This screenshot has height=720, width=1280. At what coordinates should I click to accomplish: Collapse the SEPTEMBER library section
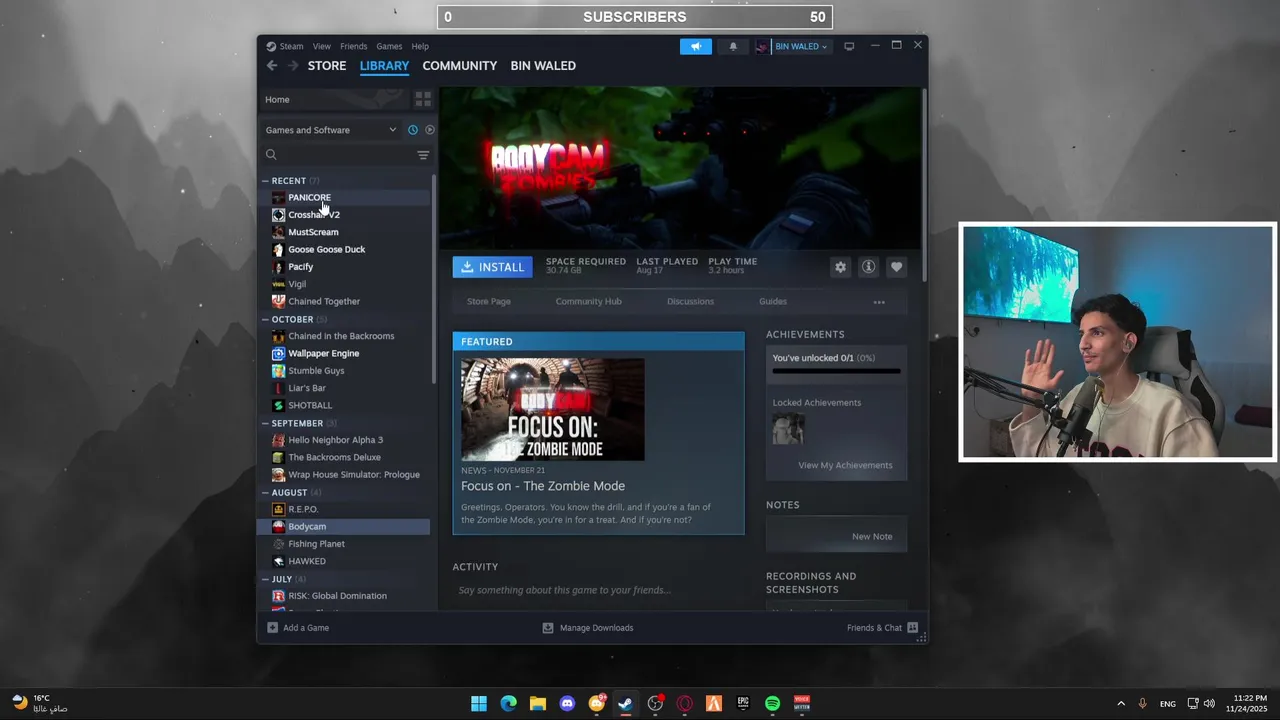point(298,423)
